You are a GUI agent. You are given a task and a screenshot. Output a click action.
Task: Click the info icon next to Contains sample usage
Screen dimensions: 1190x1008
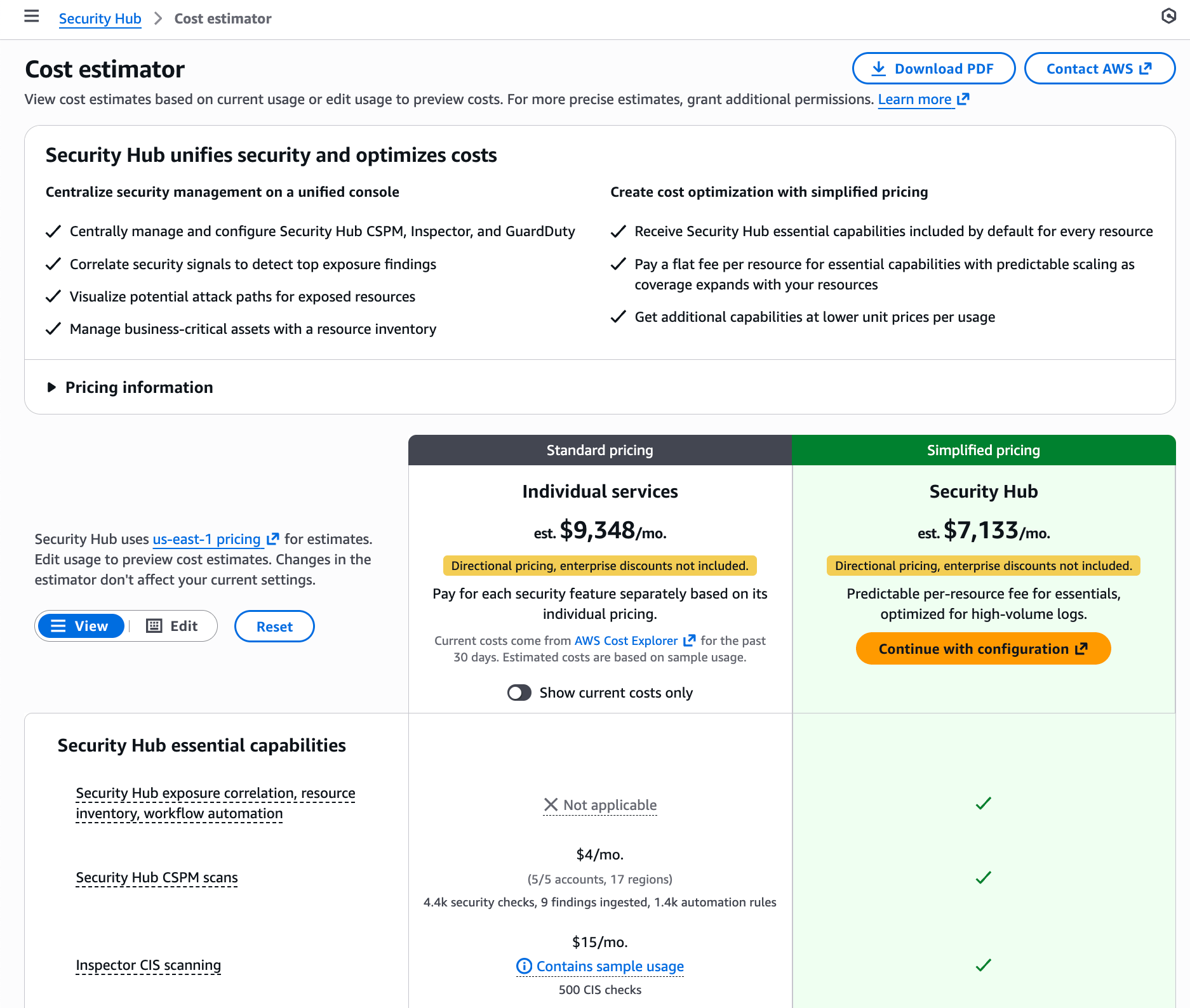point(524,966)
